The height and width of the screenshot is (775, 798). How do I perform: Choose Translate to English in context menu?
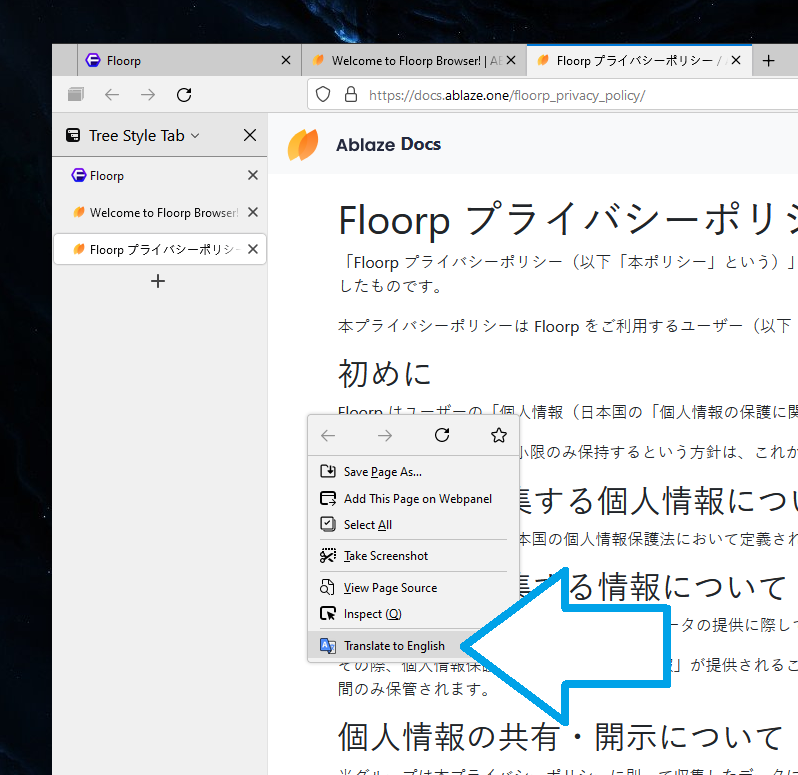click(x=413, y=646)
